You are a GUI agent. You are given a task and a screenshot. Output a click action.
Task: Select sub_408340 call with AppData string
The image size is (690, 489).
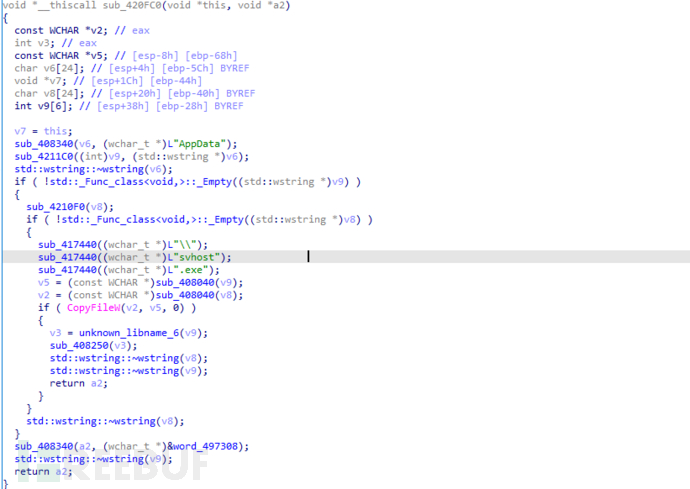tap(125, 144)
